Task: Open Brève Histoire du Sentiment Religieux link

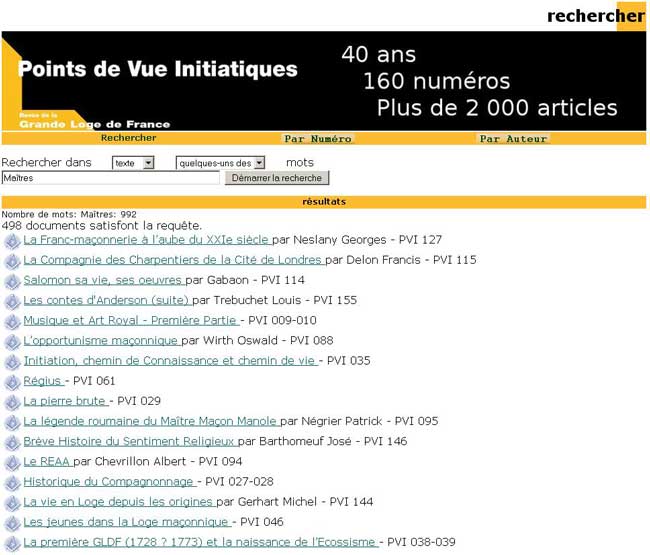Action: [130, 441]
